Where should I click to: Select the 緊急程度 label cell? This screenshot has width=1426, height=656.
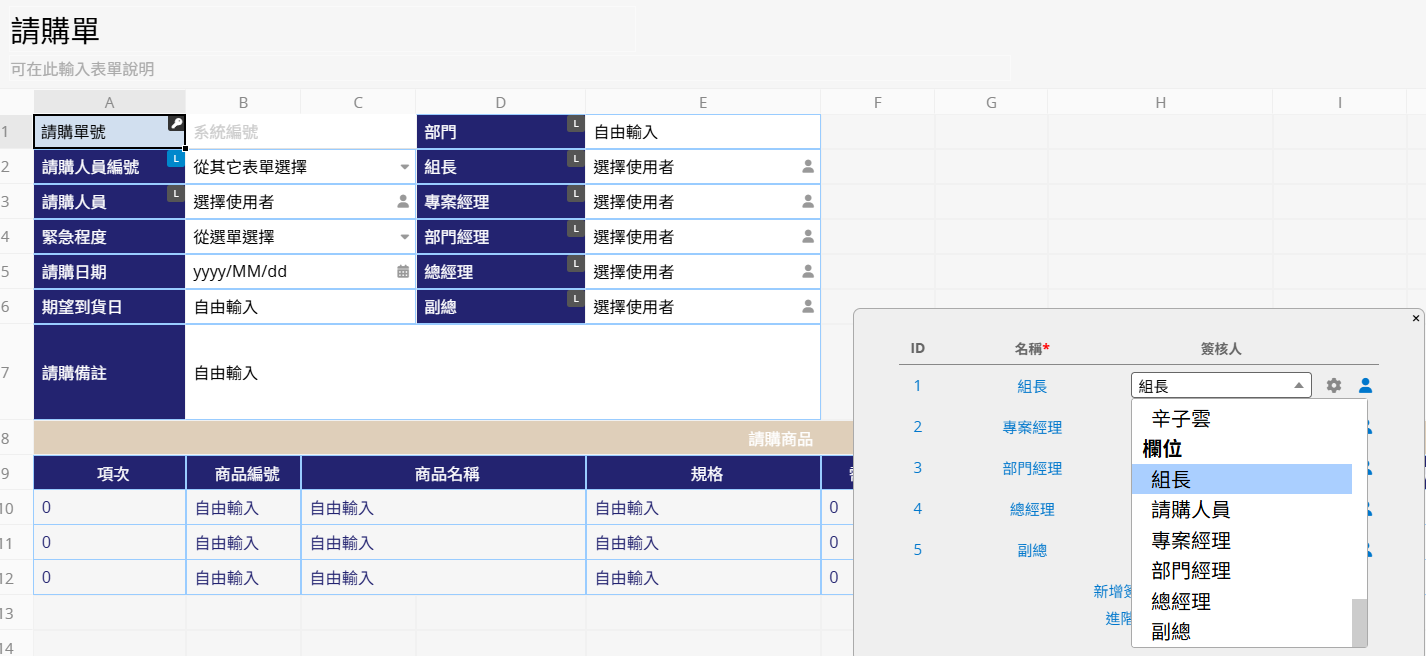[x=110, y=237]
